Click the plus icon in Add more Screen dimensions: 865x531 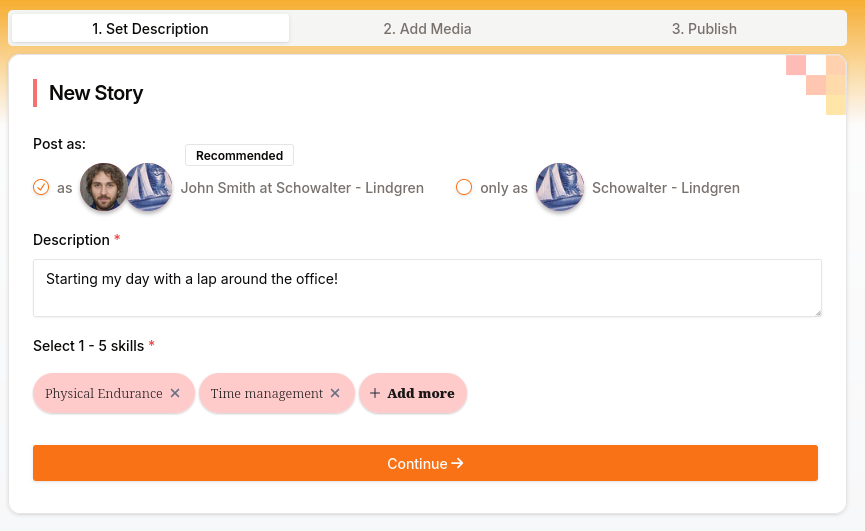[x=375, y=394]
